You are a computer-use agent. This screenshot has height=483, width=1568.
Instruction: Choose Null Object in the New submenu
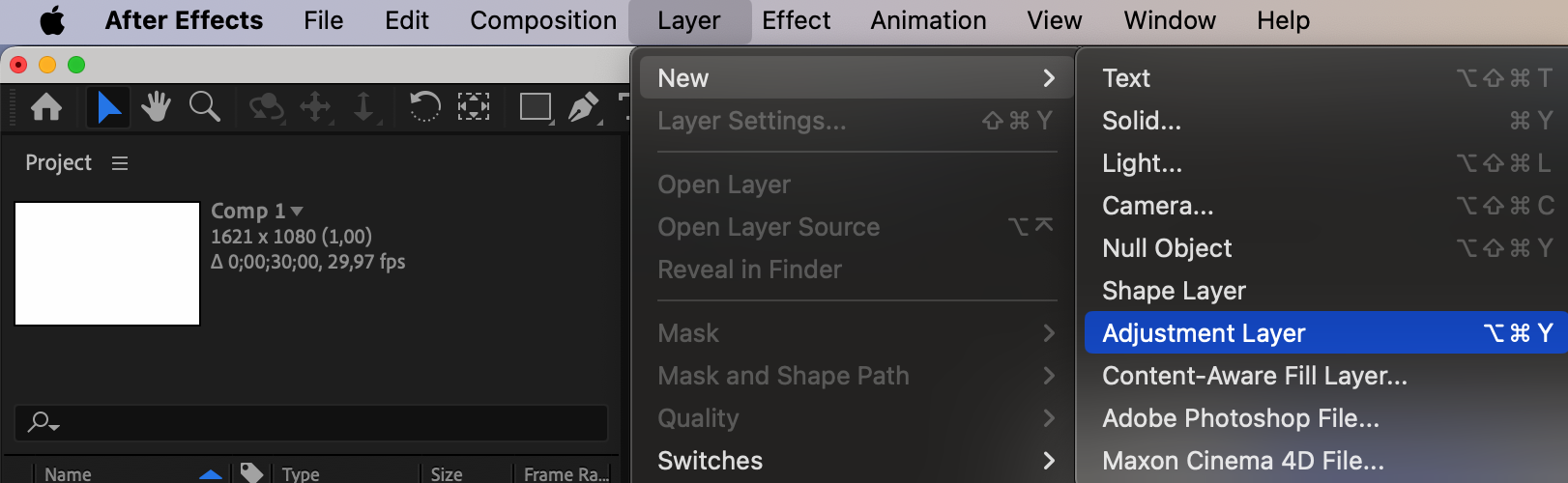1167,248
